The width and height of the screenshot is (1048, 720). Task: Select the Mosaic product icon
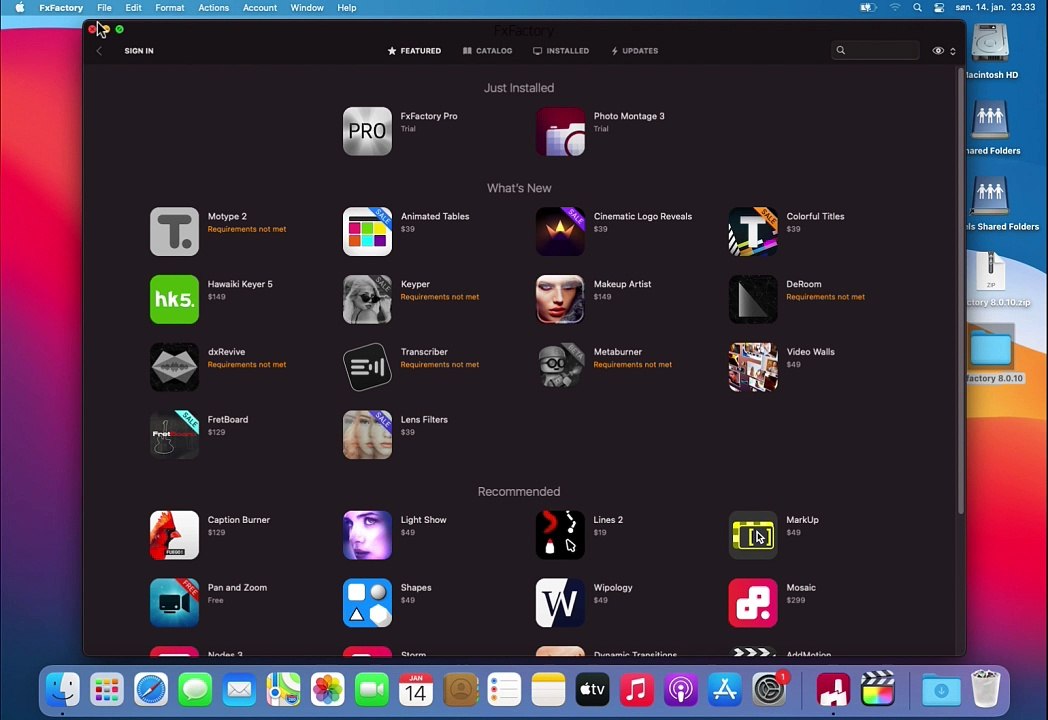point(753,603)
